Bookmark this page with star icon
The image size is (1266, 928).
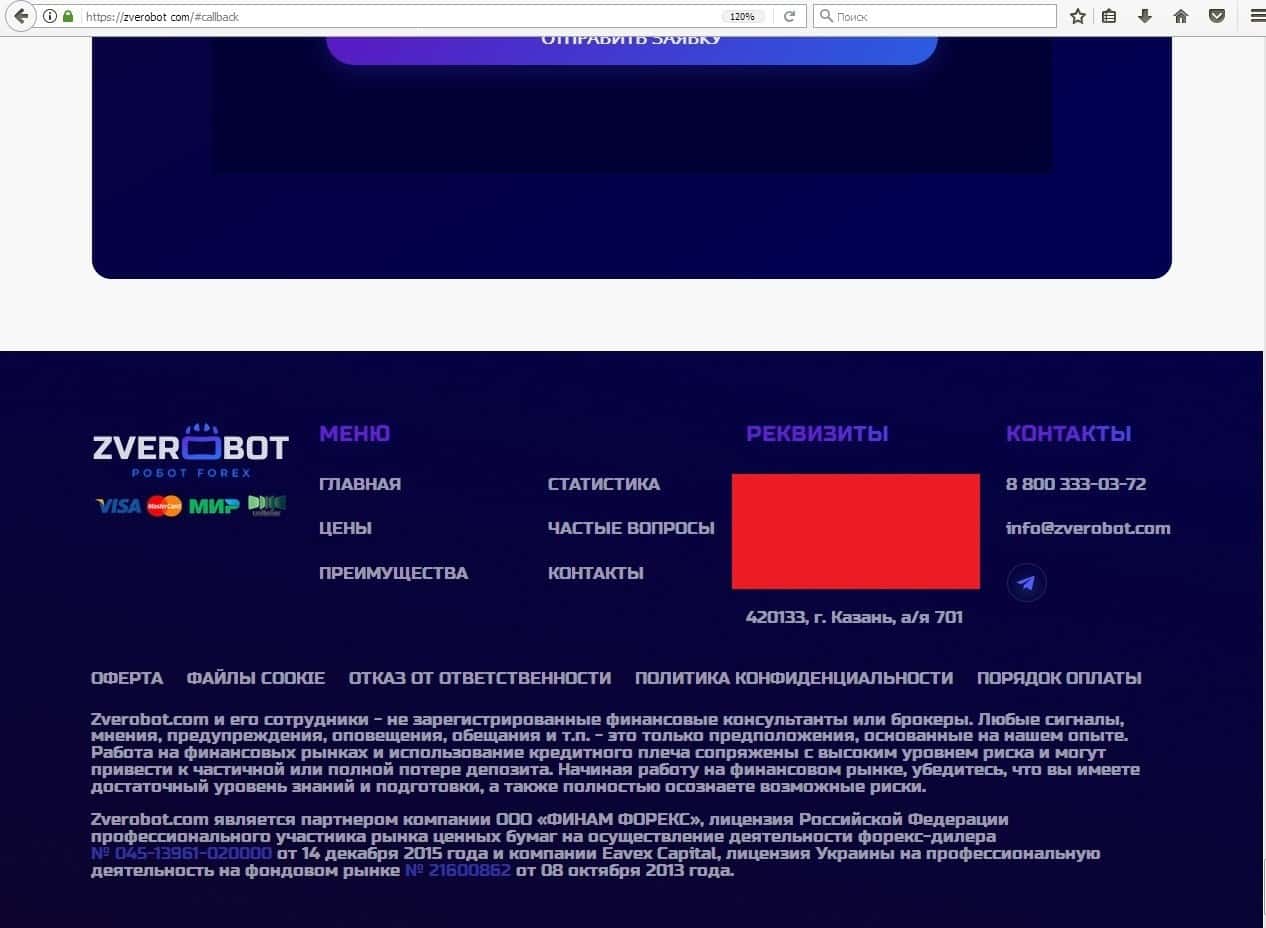click(x=1078, y=16)
